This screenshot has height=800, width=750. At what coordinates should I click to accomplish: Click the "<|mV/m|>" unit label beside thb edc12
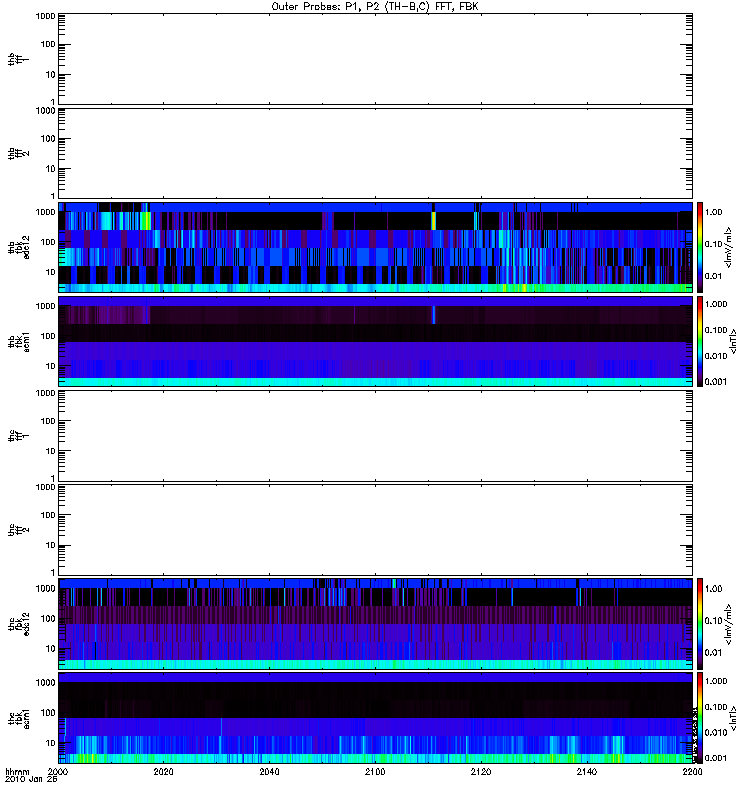[x=729, y=247]
